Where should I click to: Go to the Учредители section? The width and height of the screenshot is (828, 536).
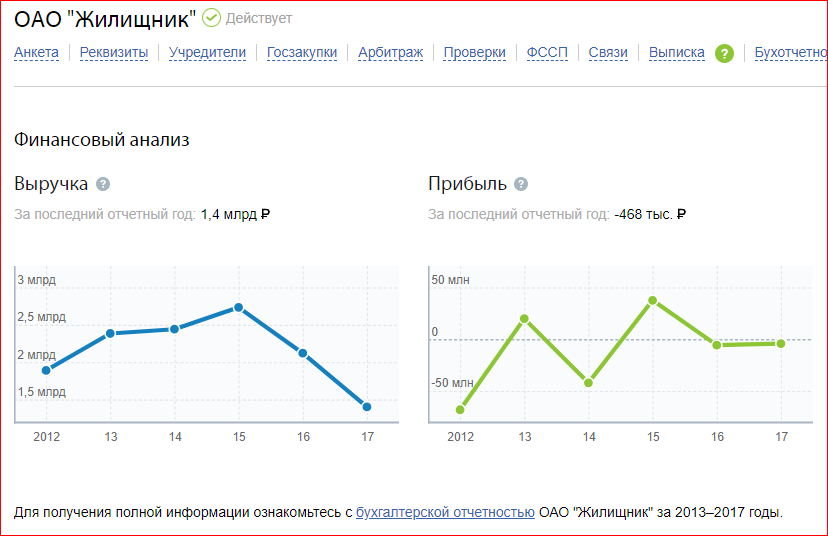[207, 53]
